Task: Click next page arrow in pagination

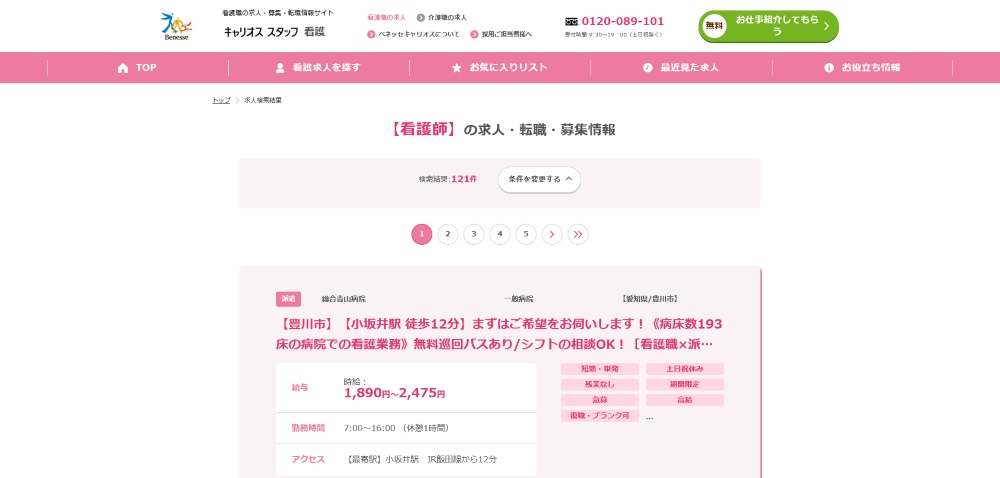Action: coord(552,235)
